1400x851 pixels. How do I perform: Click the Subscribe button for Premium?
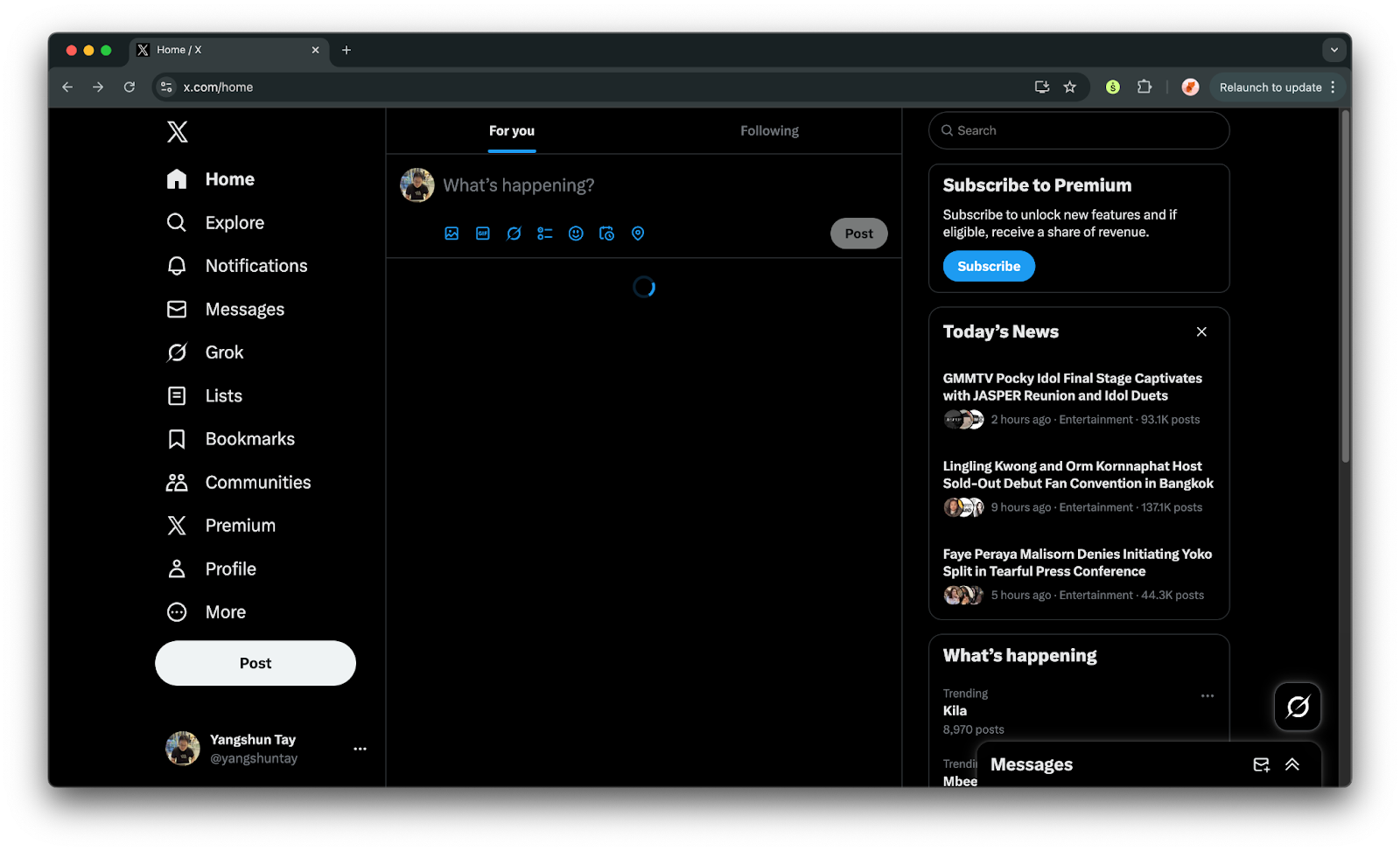pos(988,266)
